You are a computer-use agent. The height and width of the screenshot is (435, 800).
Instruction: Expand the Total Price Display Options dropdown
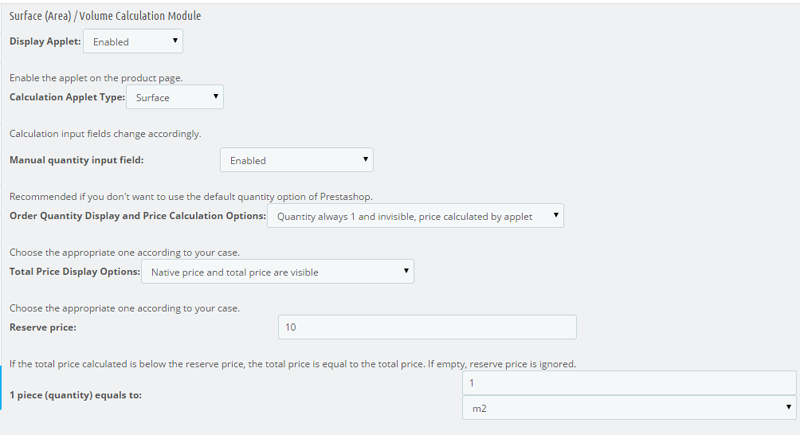277,271
